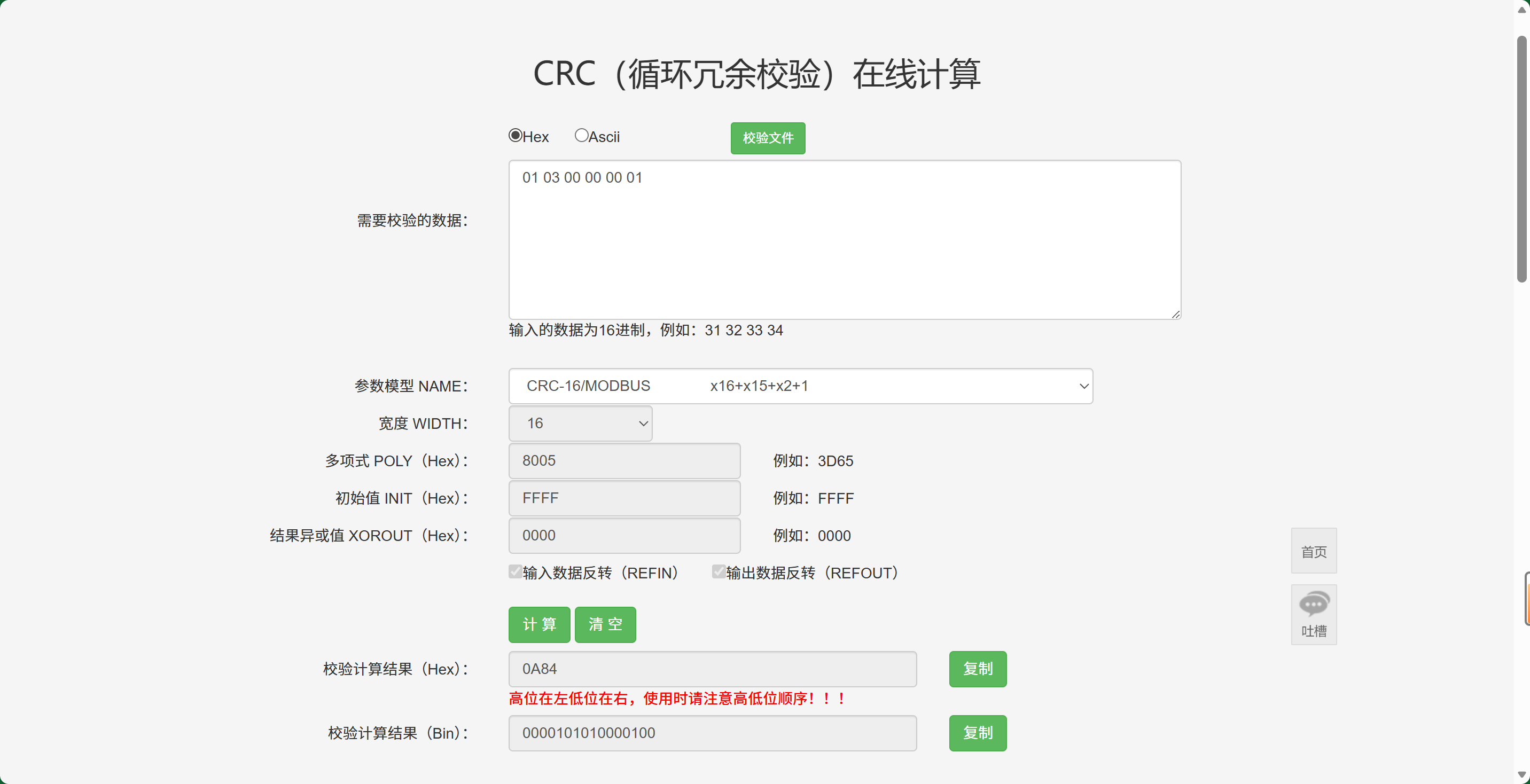The image size is (1530, 784).
Task: Toggle the 输出数据反转 REFOUT checkbox
Action: (719, 572)
